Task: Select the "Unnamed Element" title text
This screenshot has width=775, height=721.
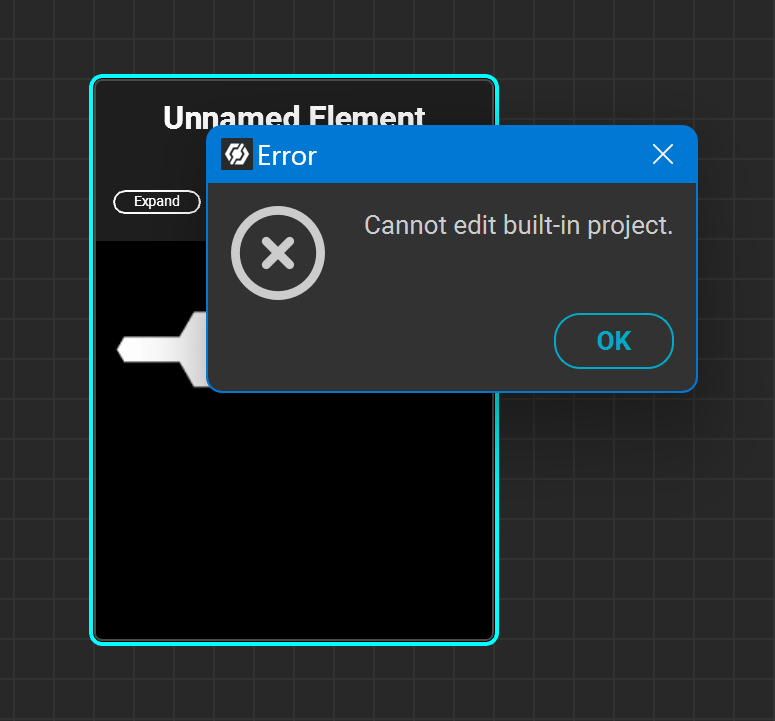Action: click(x=294, y=115)
